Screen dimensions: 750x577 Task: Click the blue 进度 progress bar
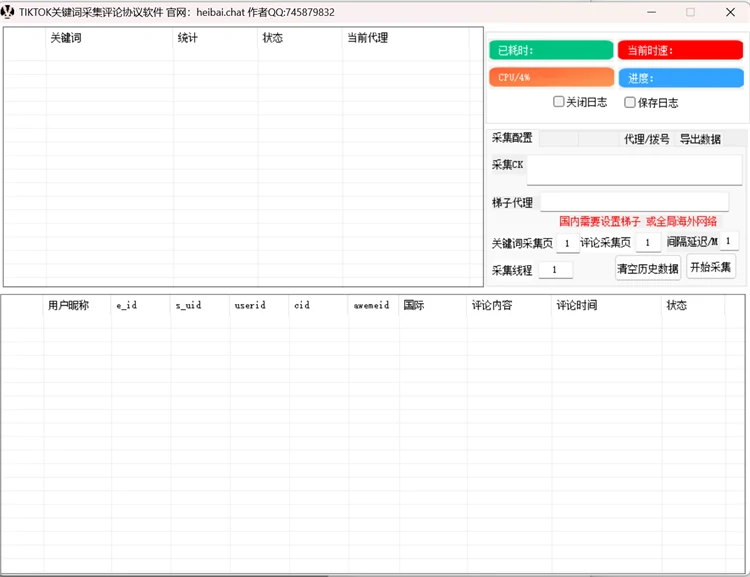point(681,78)
